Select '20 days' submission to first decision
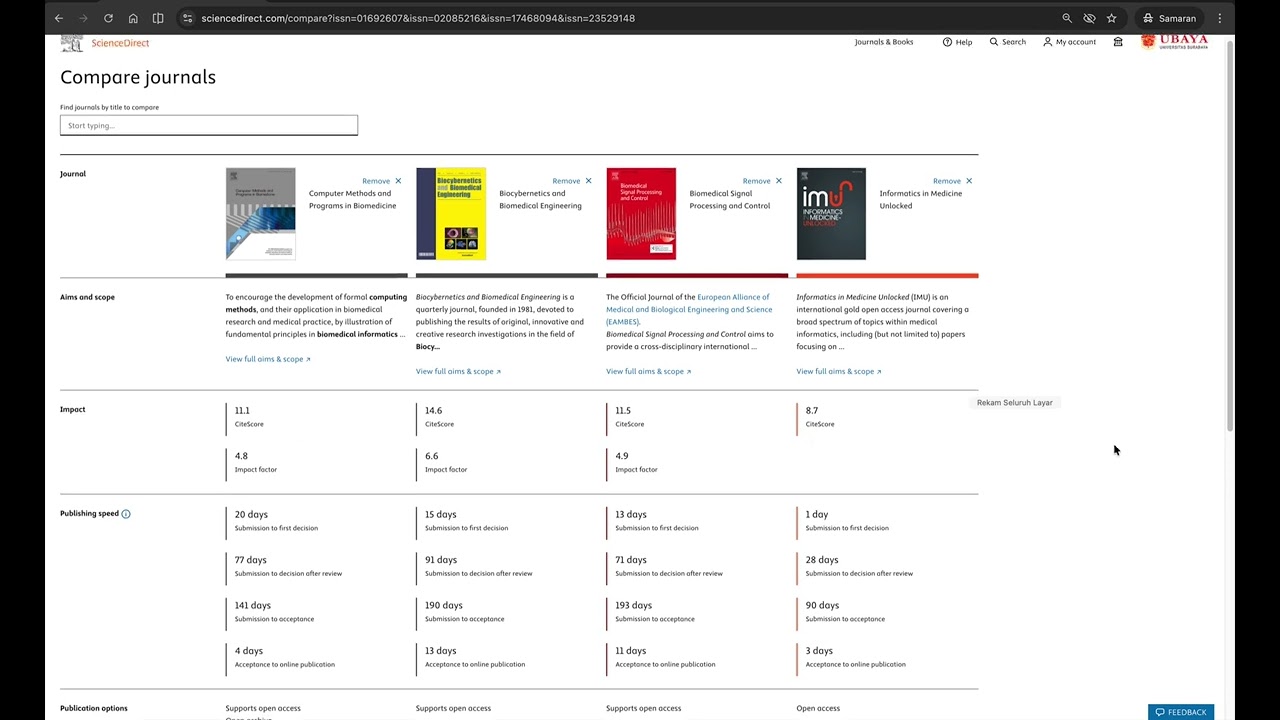Screen dimensions: 1280x720 pyautogui.click(x=251, y=514)
